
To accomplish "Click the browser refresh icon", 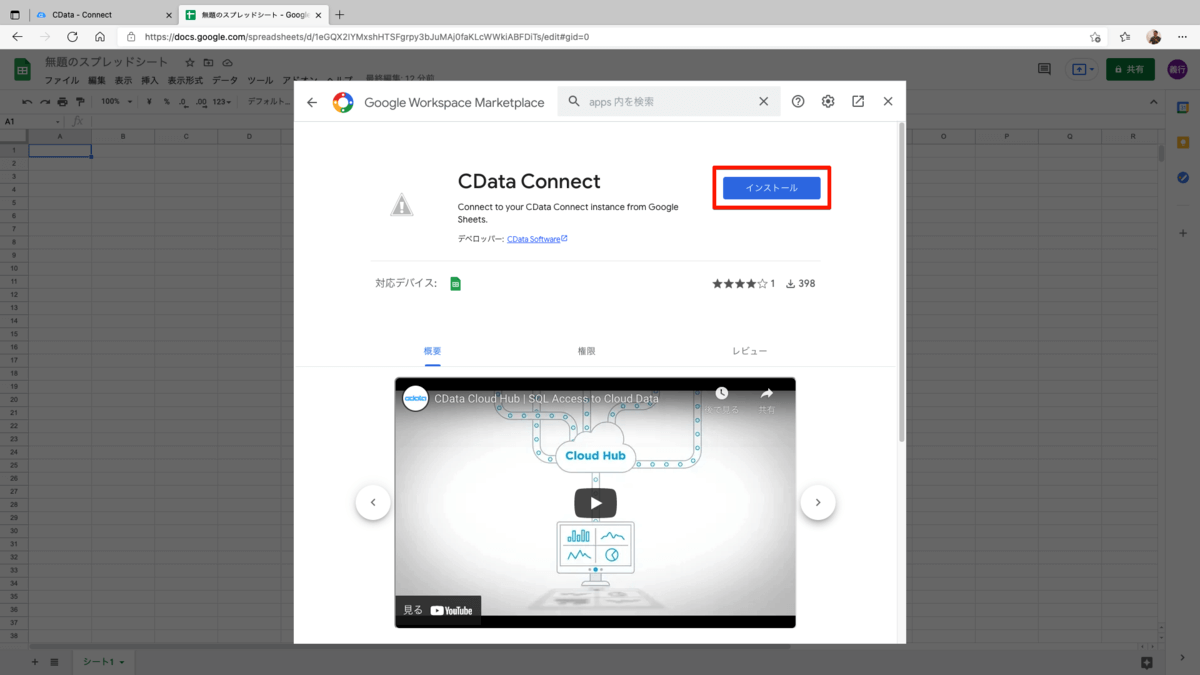I will point(72,37).
